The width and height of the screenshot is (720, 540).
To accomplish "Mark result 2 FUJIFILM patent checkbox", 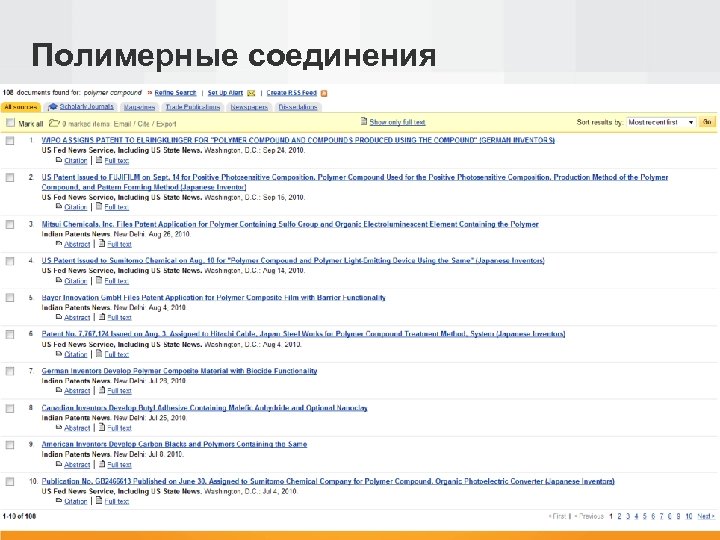I will pyautogui.click(x=10, y=178).
